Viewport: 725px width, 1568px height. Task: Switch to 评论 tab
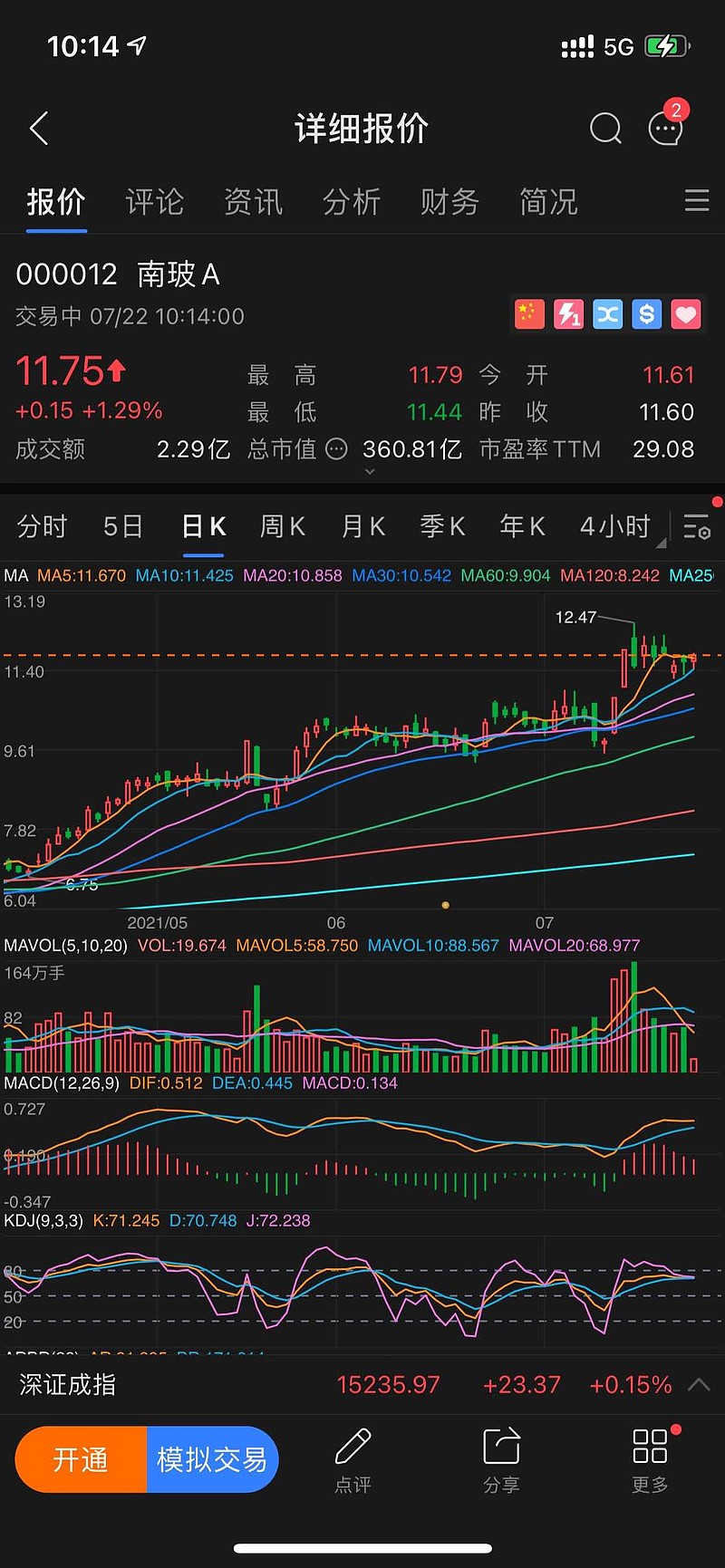pyautogui.click(x=155, y=201)
